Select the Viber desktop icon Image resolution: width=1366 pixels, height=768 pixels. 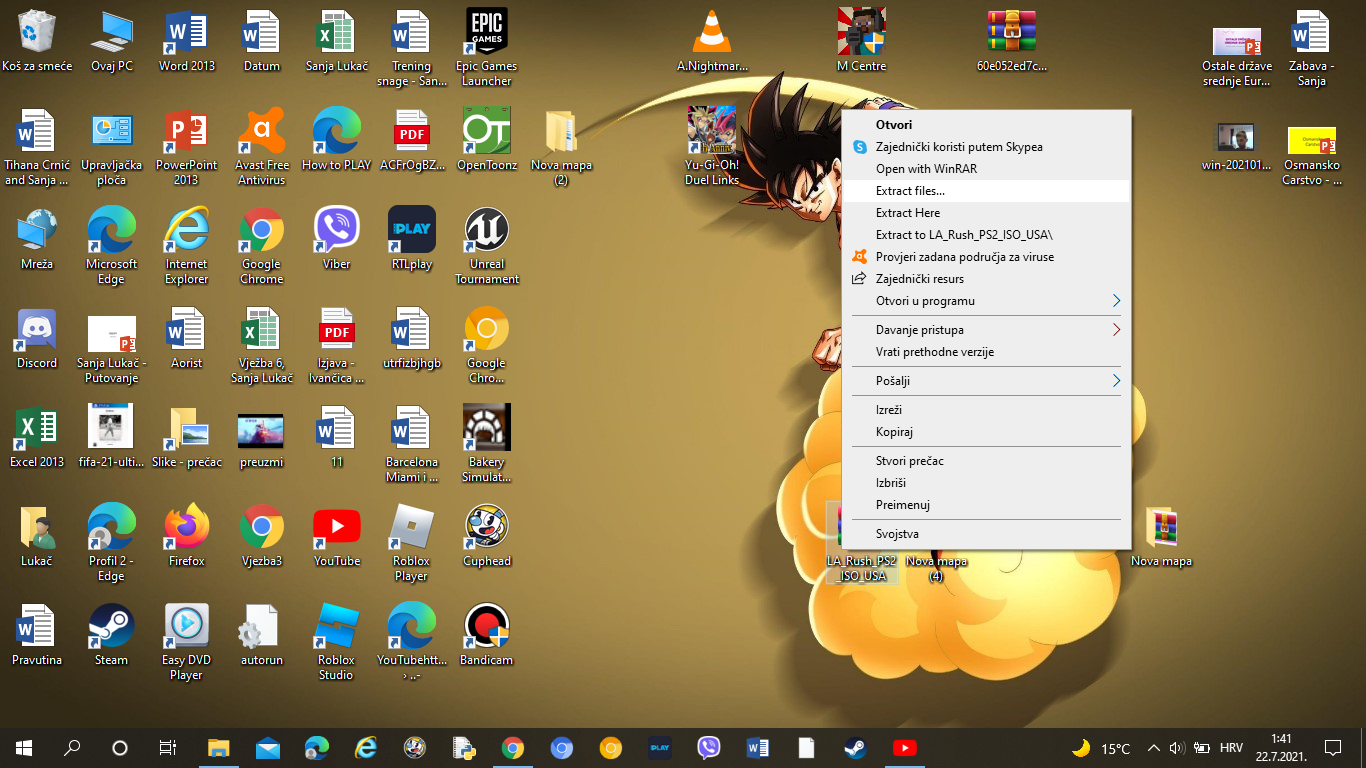(337, 239)
